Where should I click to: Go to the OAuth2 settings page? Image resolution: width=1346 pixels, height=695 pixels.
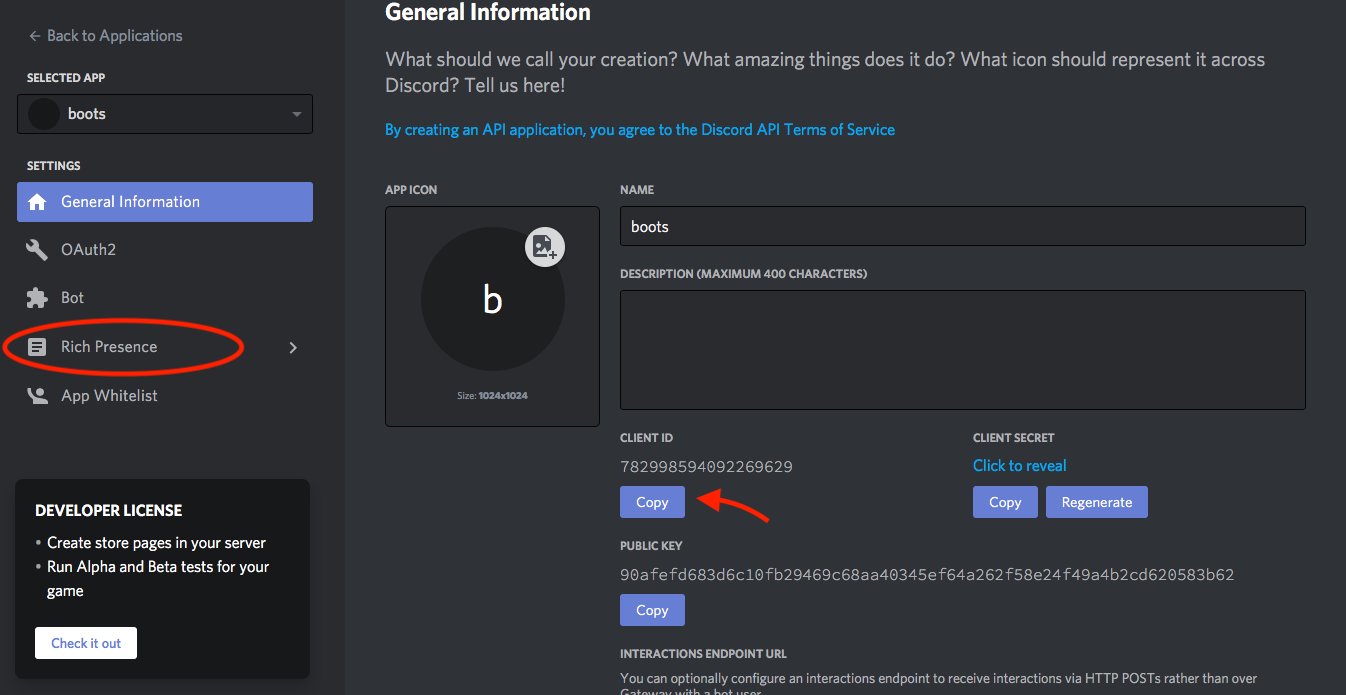click(88, 249)
